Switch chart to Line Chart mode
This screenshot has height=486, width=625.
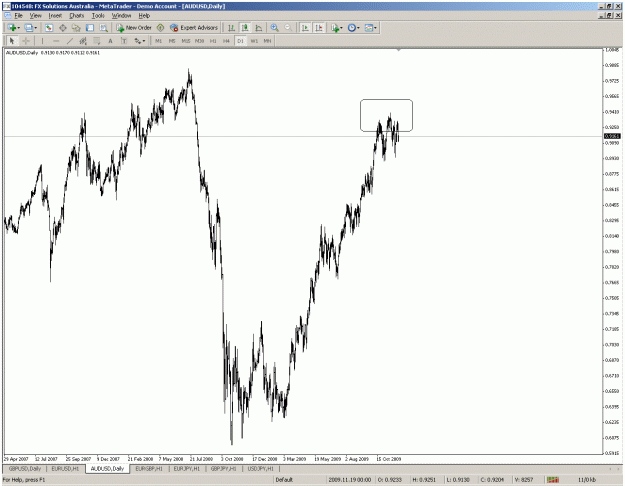[259, 28]
